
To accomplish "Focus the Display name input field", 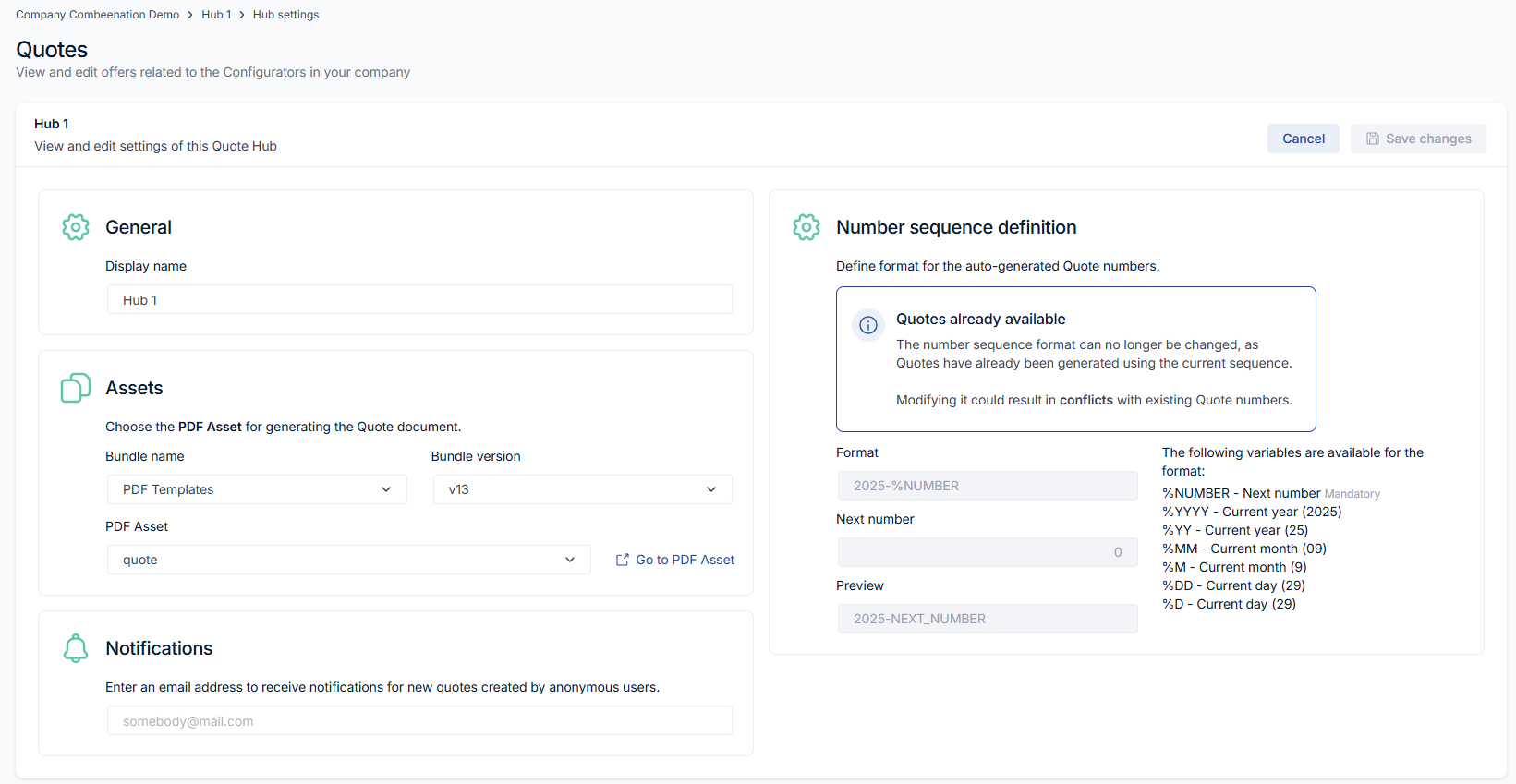I will 419,300.
